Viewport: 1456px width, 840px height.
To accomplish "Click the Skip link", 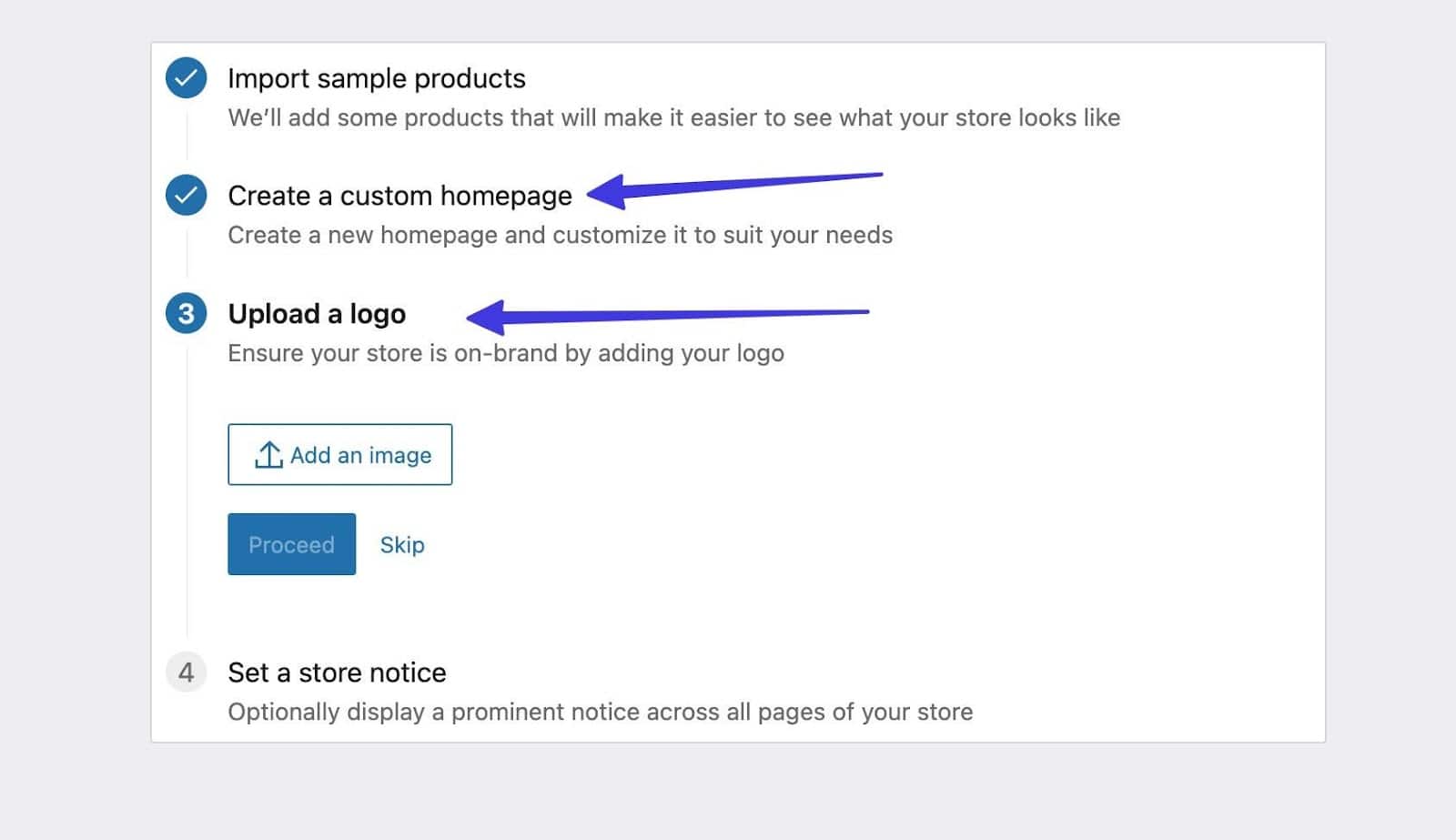I will coord(402,544).
